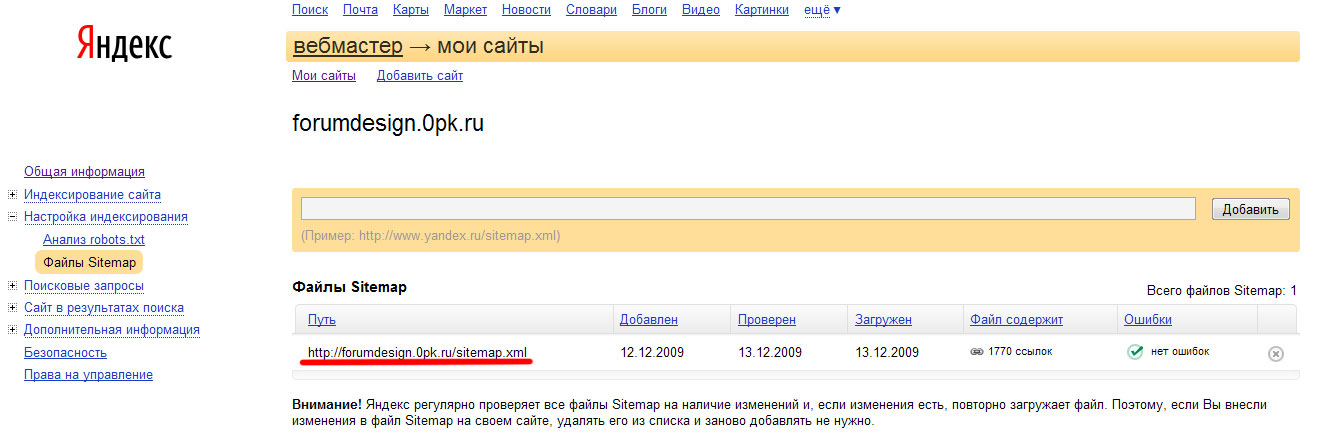This screenshot has width=1324, height=438.
Task: Click the 13.12.2009 date under Проверен
Action: 770,353
